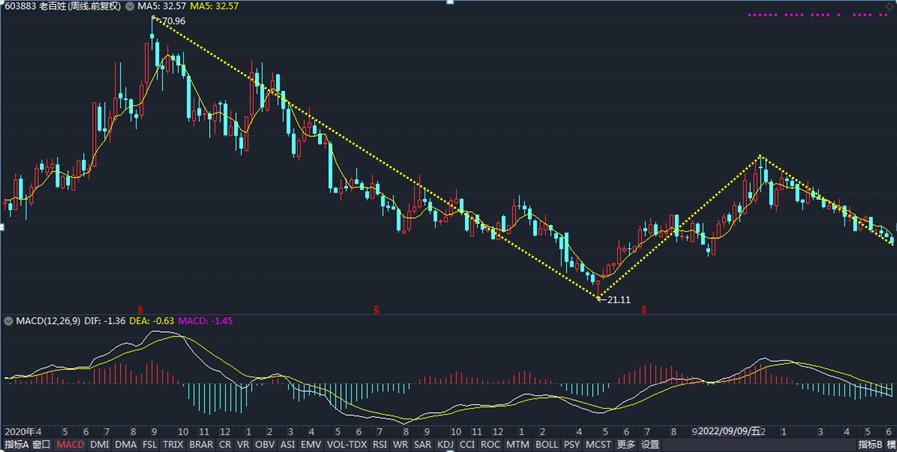Select the ASI indicator tab
Image resolution: width=897 pixels, height=452 pixels.
point(288,445)
